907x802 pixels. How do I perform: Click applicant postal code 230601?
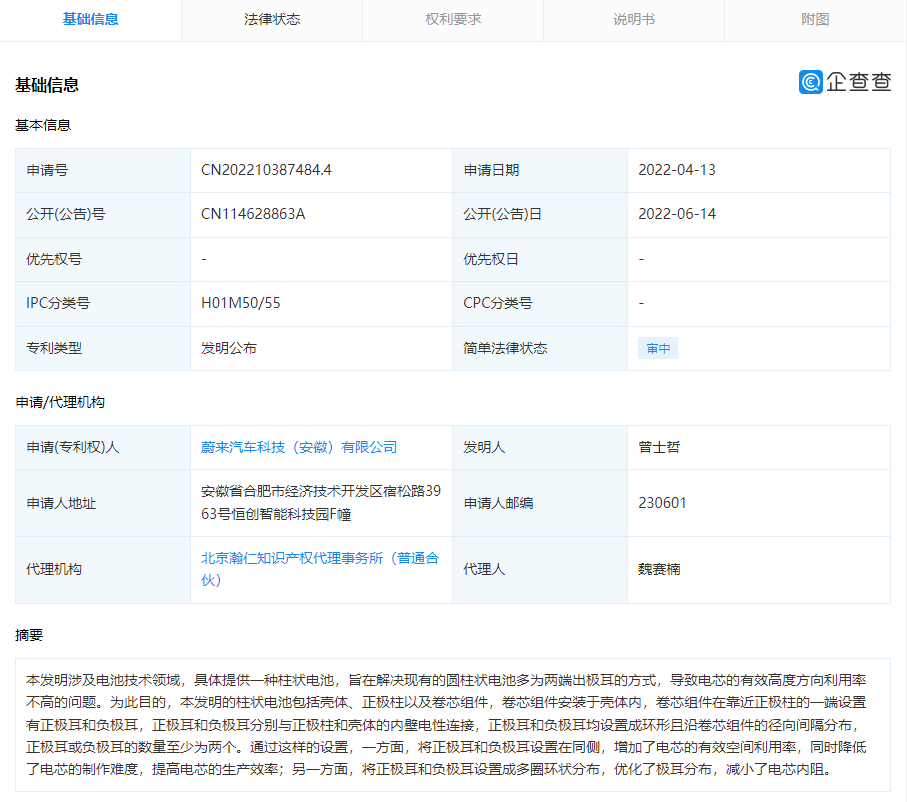point(662,503)
